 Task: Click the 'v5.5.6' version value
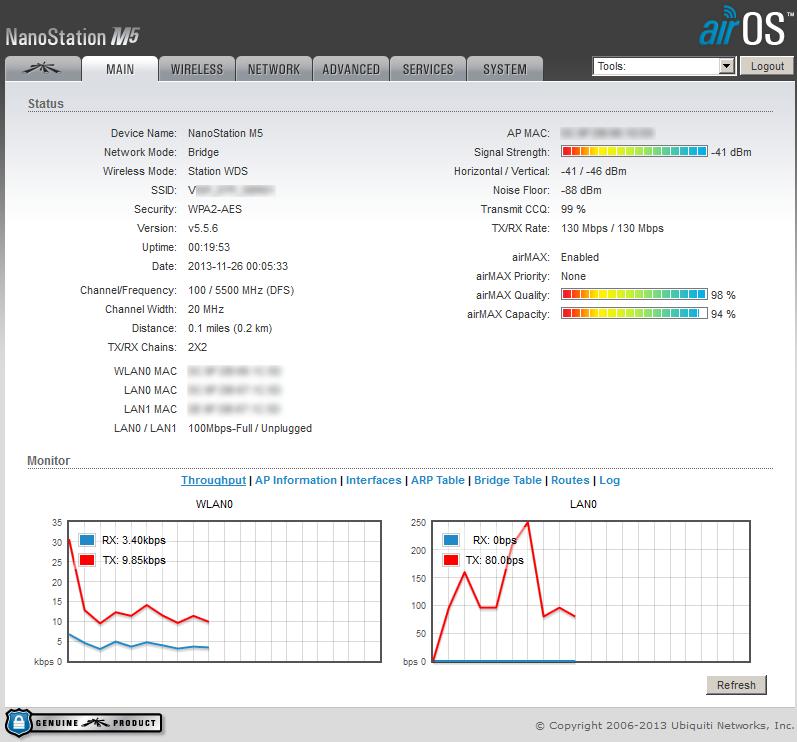(203, 228)
